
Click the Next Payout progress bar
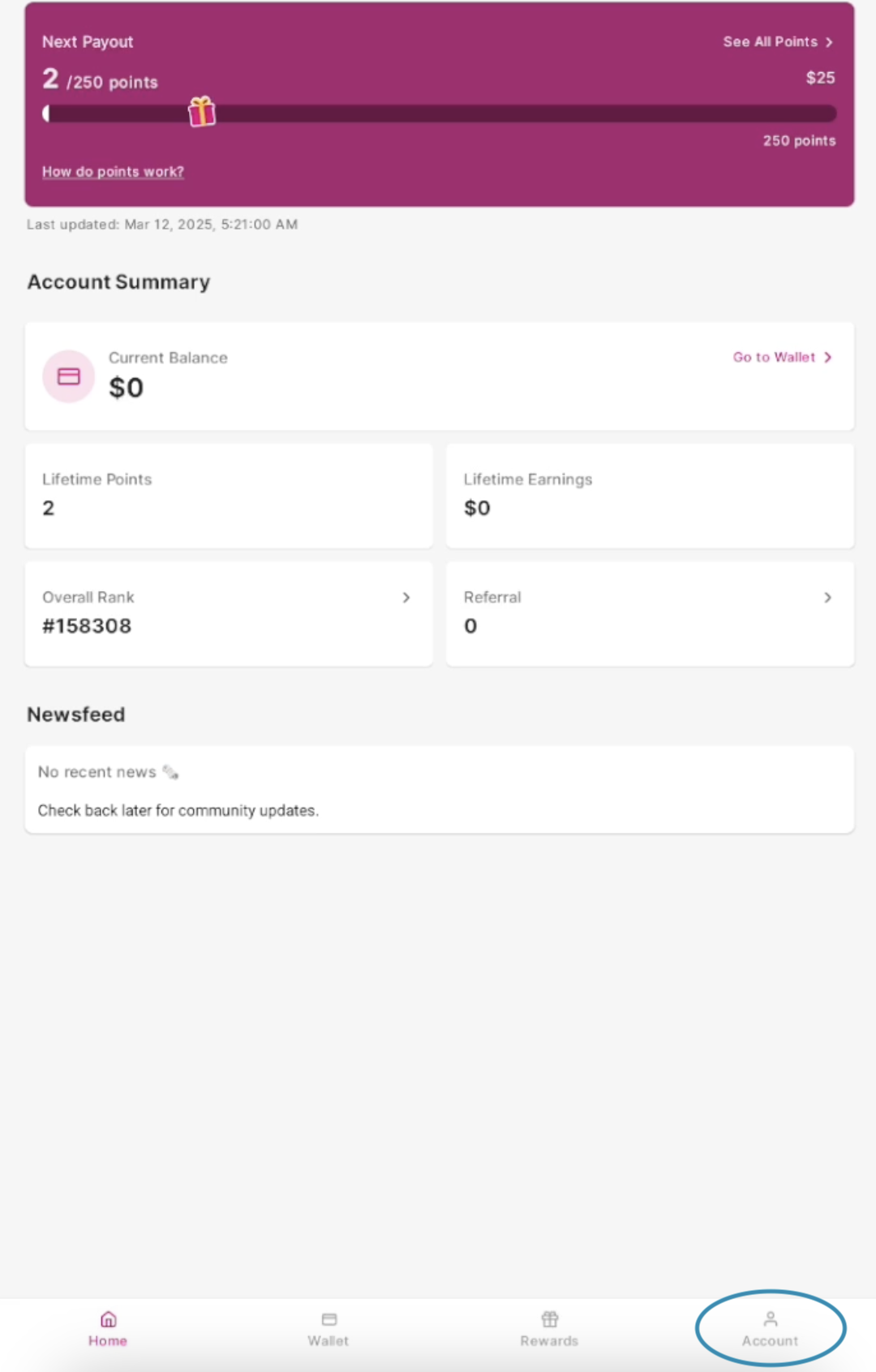tap(519, 114)
